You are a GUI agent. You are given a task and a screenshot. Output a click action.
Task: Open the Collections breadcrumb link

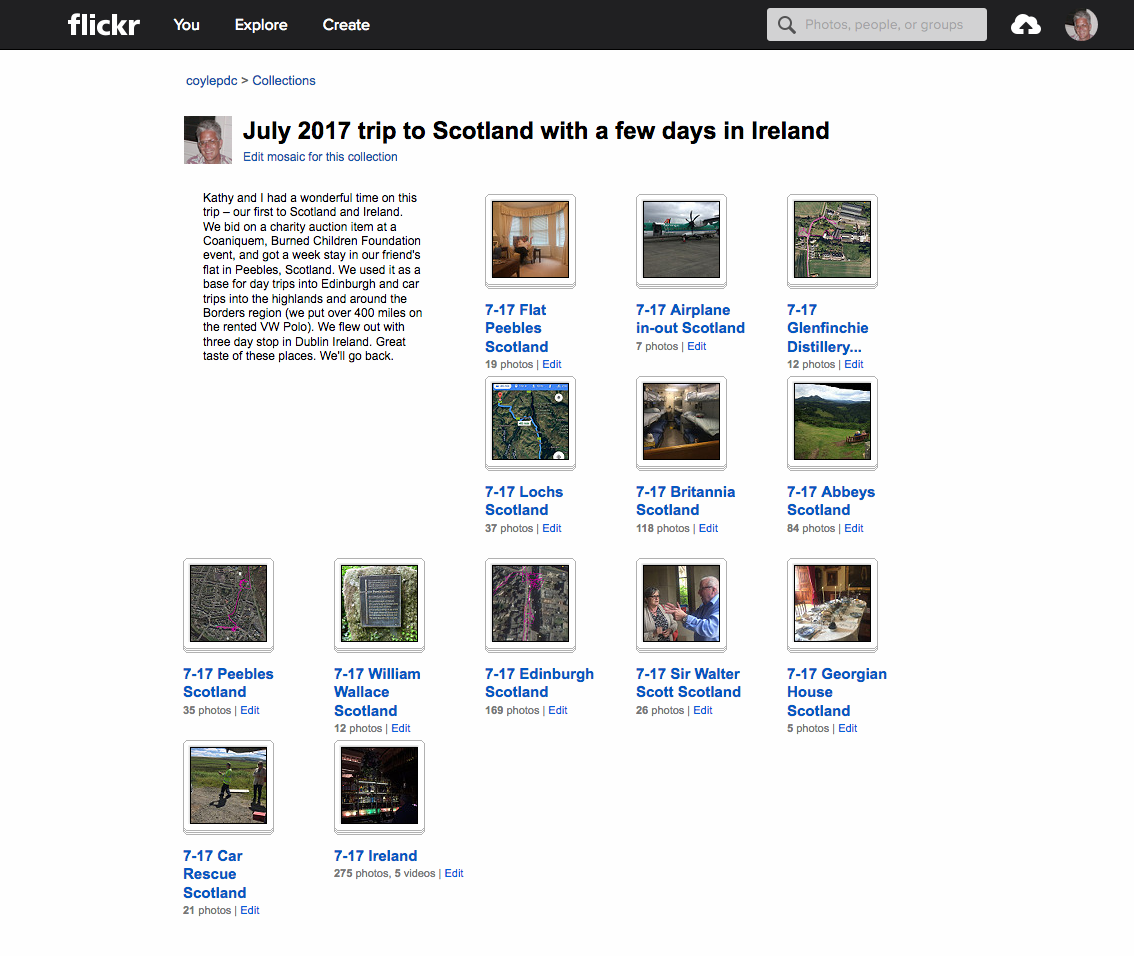(x=284, y=81)
